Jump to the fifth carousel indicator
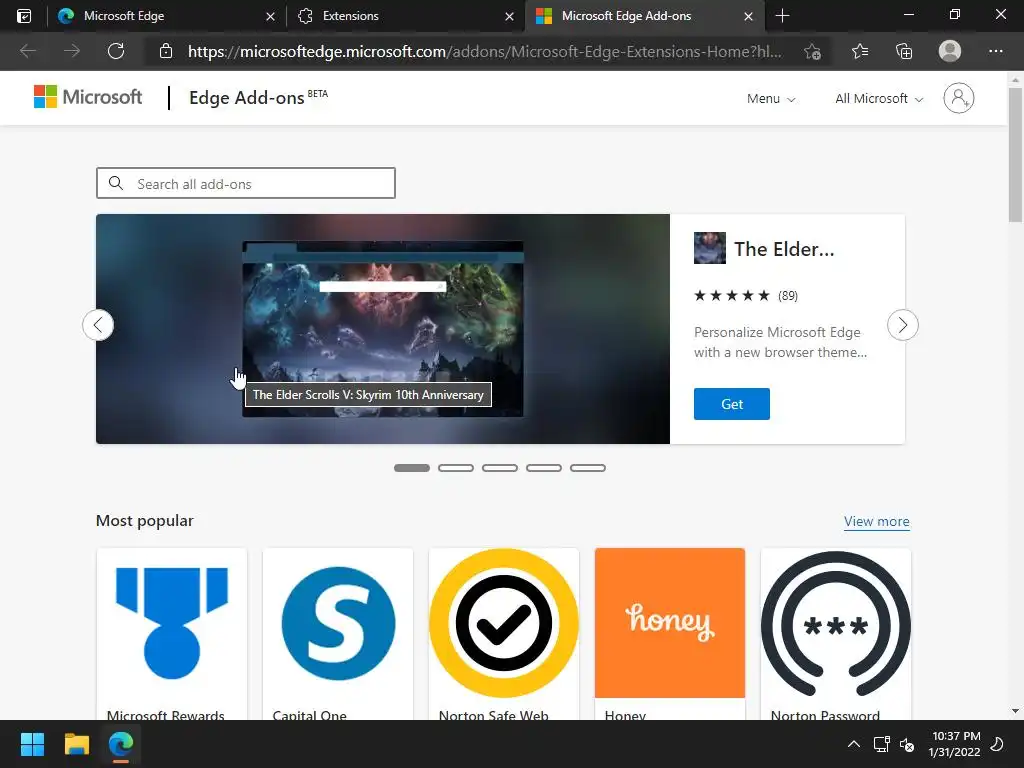 [x=588, y=468]
